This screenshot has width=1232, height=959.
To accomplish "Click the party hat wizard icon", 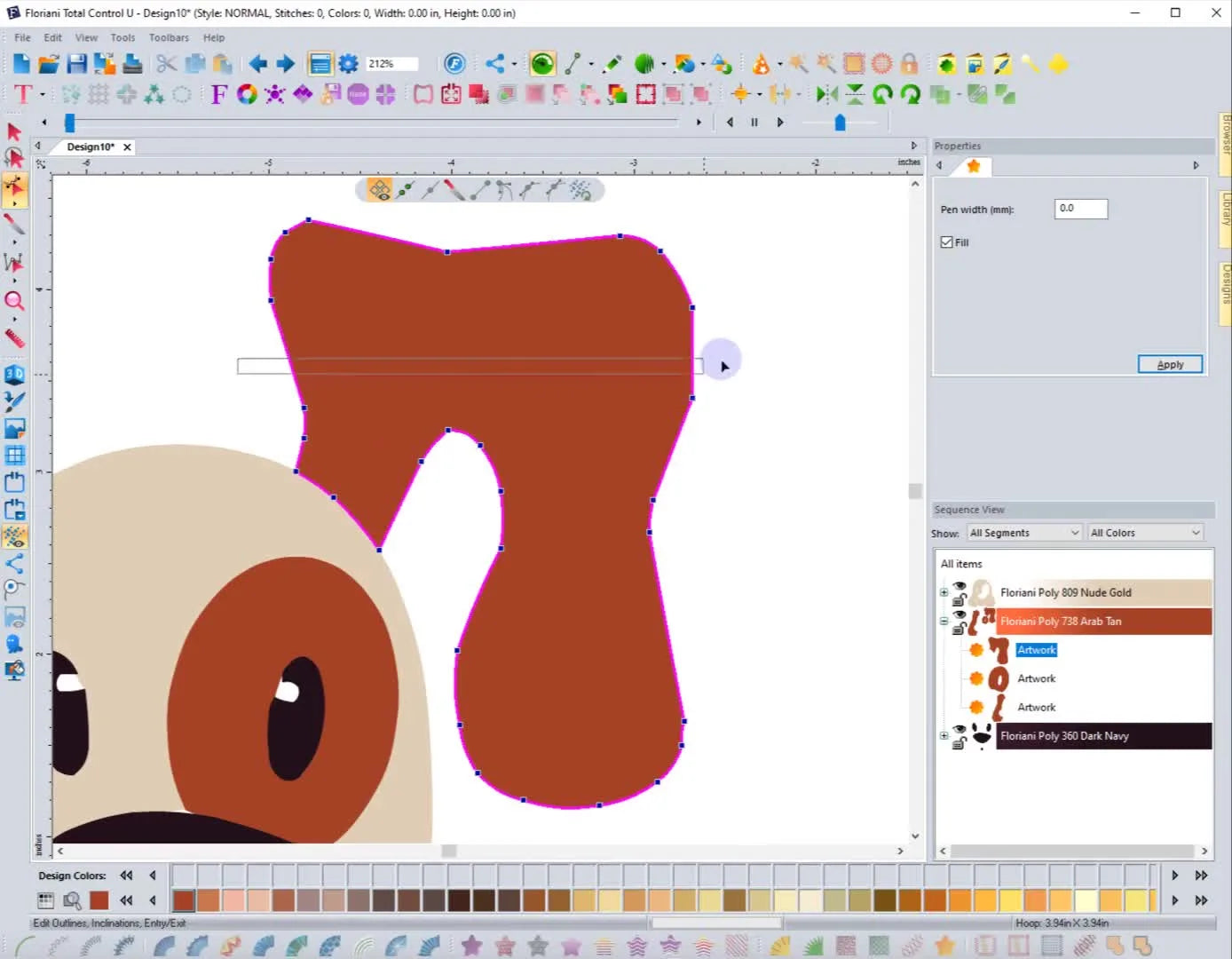I will pos(761,64).
